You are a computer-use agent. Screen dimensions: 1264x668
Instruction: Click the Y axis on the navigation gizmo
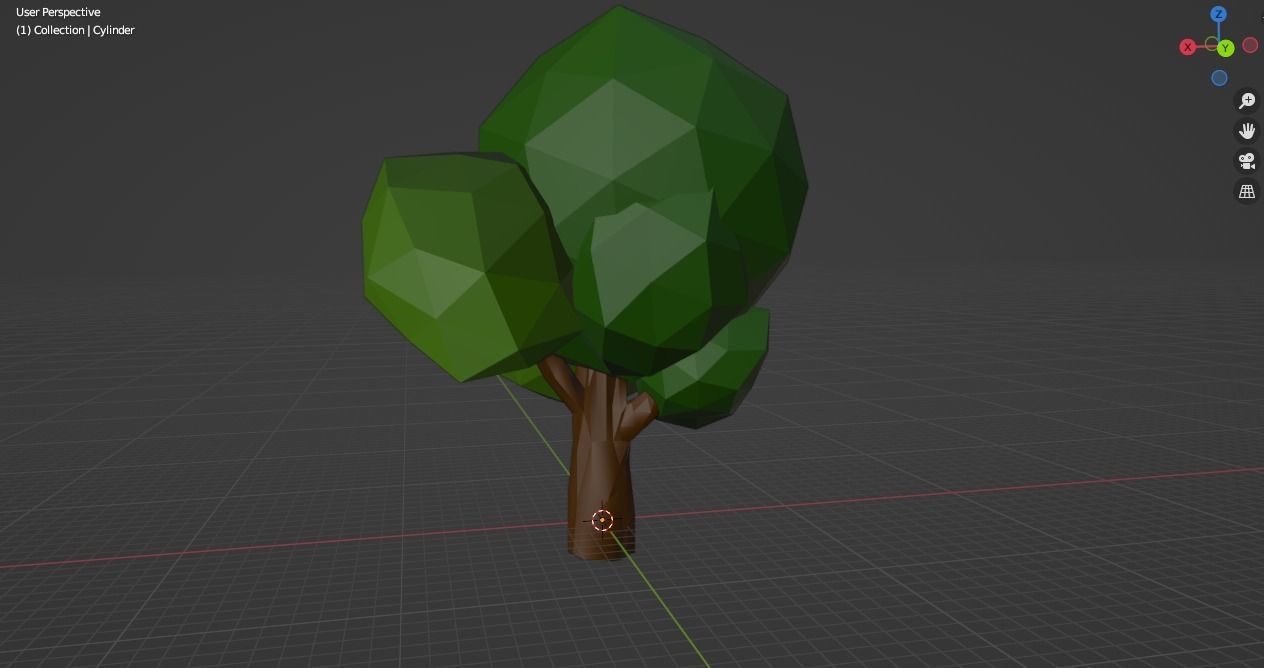pos(1226,48)
